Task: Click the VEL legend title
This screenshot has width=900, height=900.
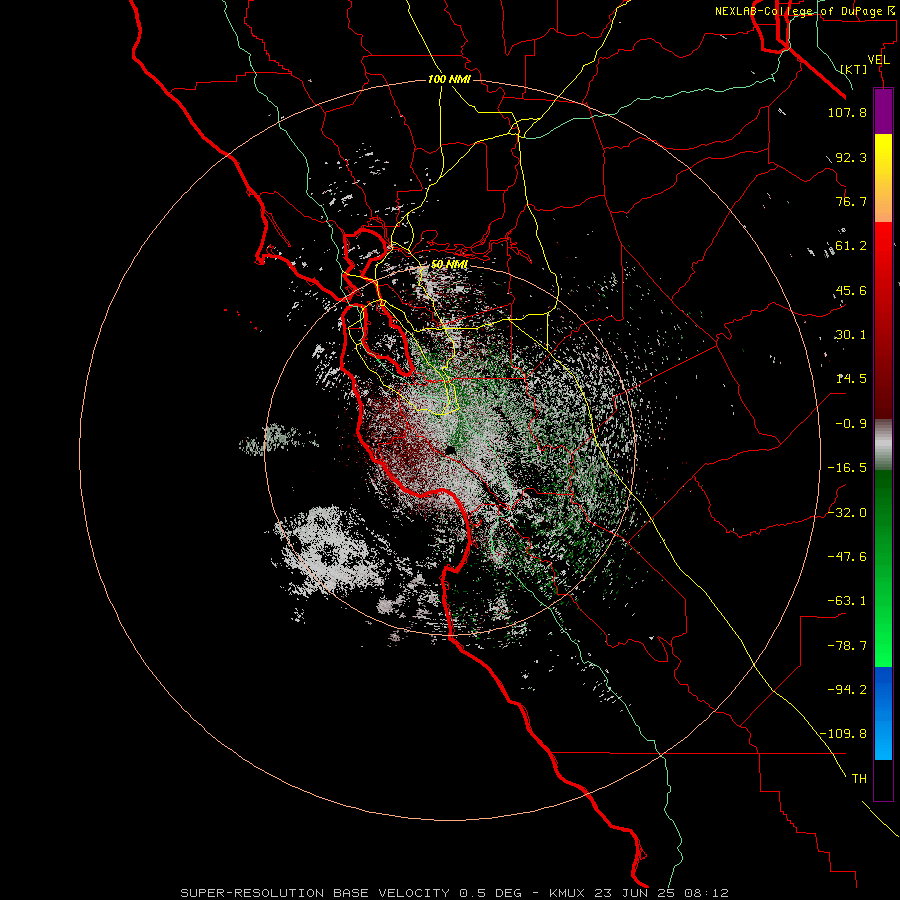Action: click(x=878, y=60)
